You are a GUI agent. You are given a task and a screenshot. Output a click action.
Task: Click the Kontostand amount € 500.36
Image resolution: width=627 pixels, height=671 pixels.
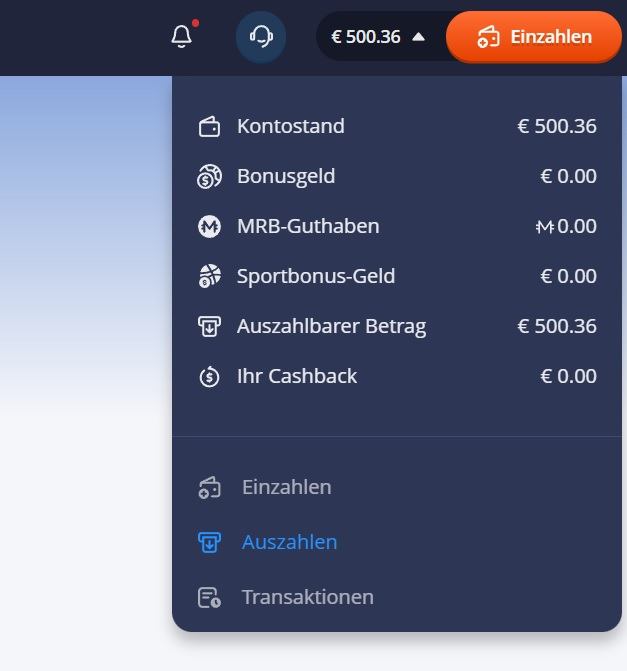[x=557, y=127]
